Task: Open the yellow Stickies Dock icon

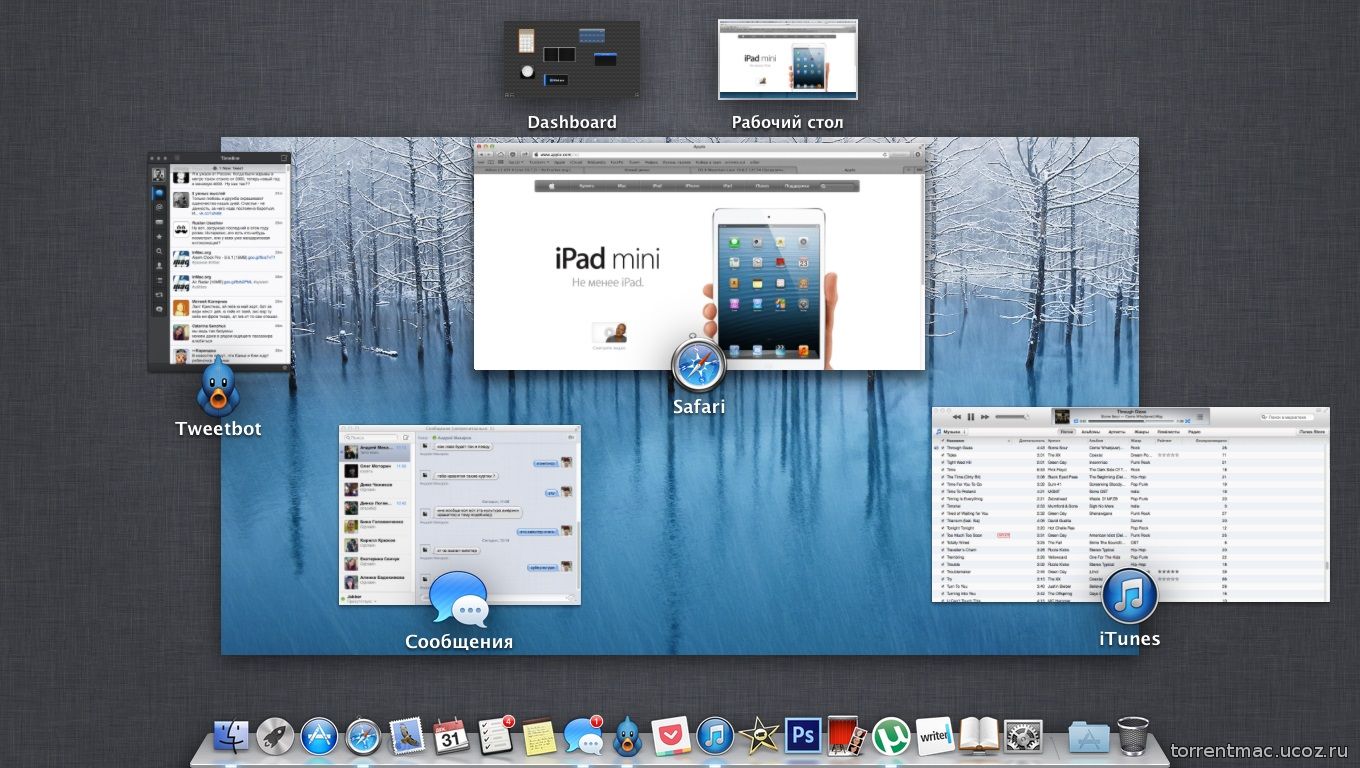Action: [x=539, y=736]
